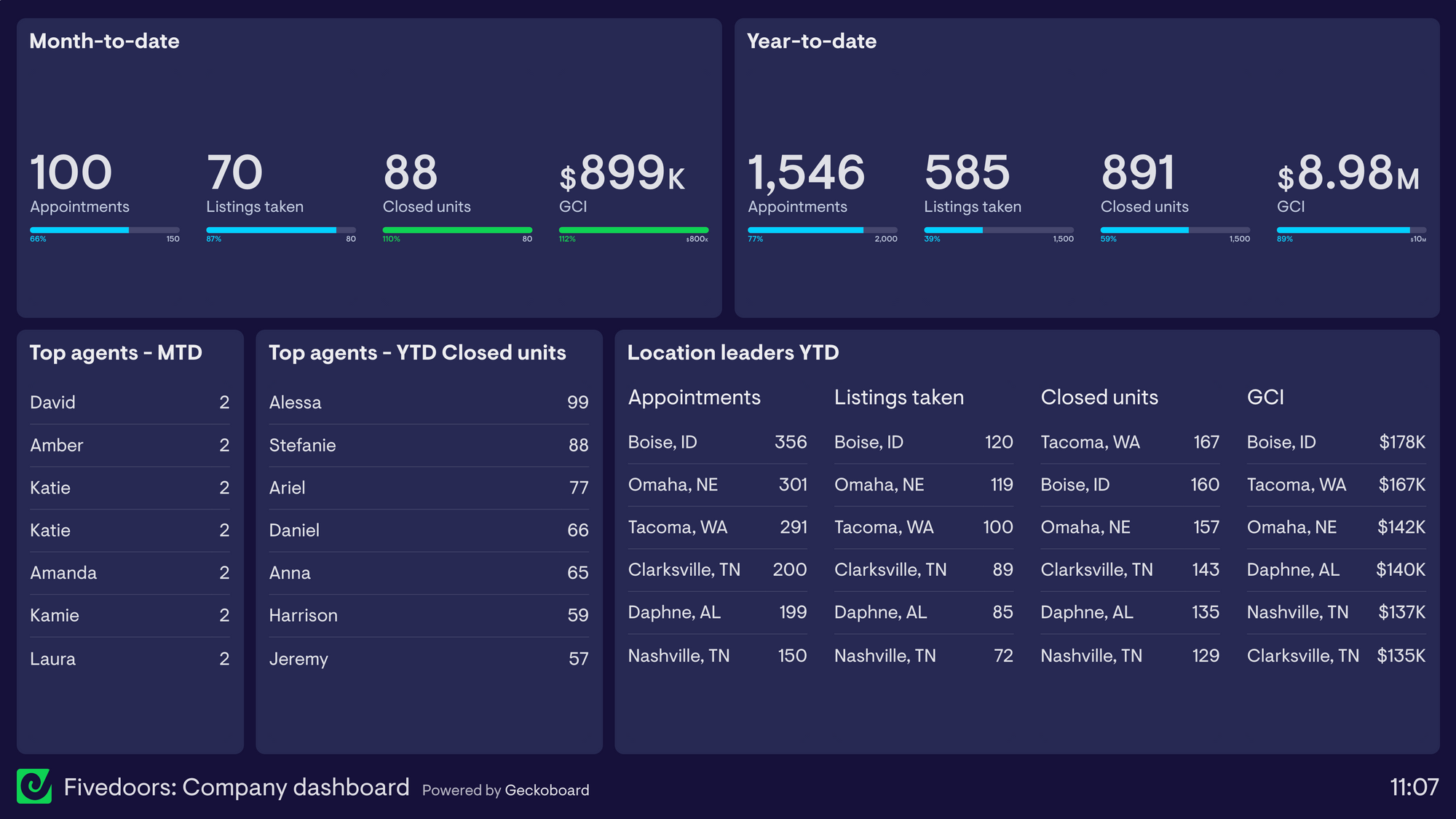Viewport: 1456px width, 819px height.
Task: Select the Jeremy row with 57 units
Action: [428, 659]
